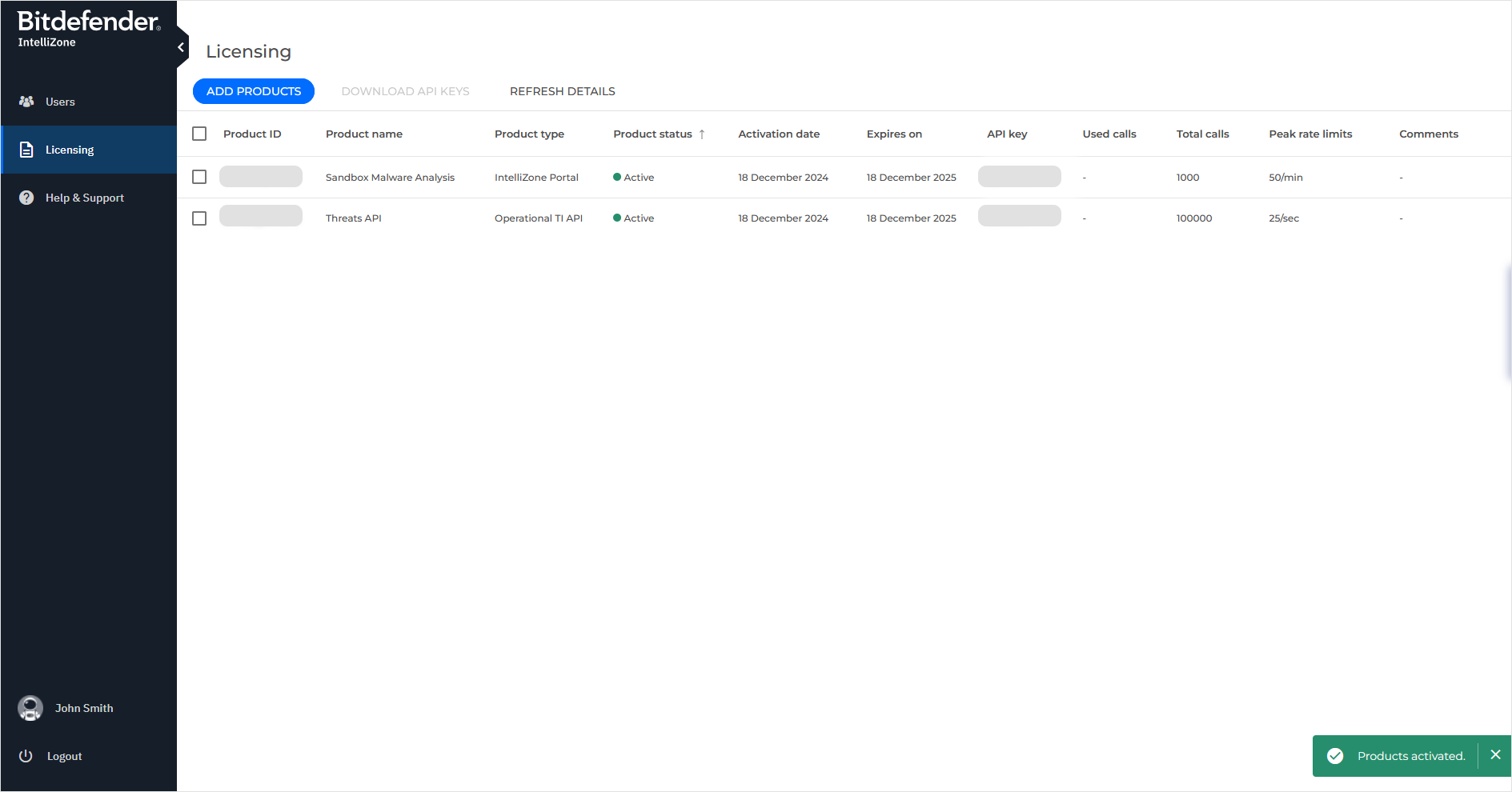Image resolution: width=1512 pixels, height=792 pixels.
Task: Click the Product status sort arrow
Action: (702, 134)
